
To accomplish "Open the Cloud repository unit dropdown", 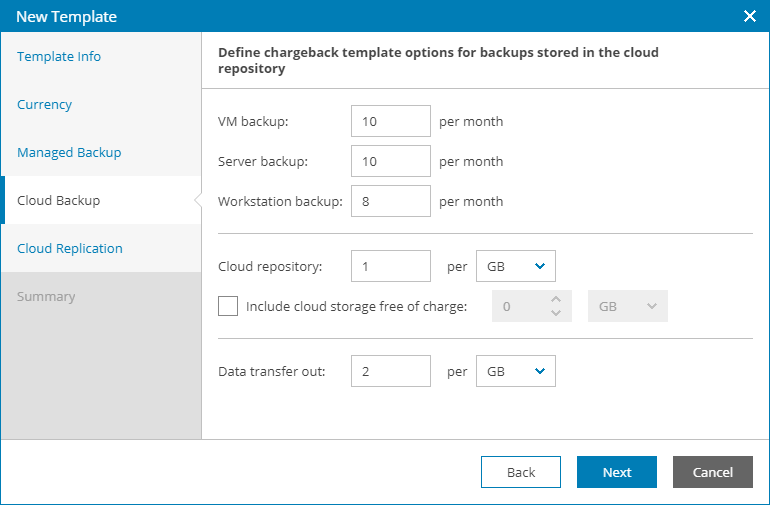I will [516, 266].
